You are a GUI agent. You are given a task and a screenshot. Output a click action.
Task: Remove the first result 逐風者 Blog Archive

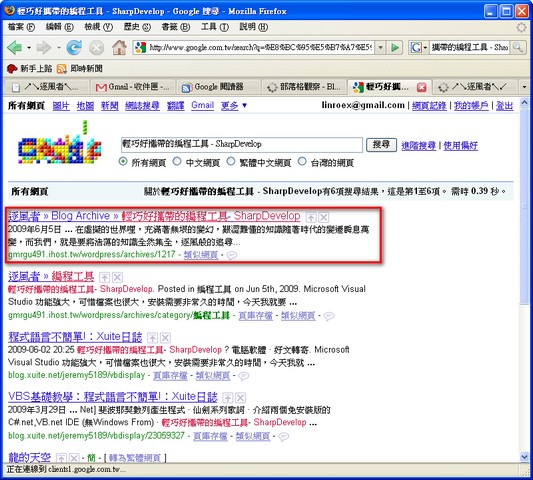(x=324, y=217)
